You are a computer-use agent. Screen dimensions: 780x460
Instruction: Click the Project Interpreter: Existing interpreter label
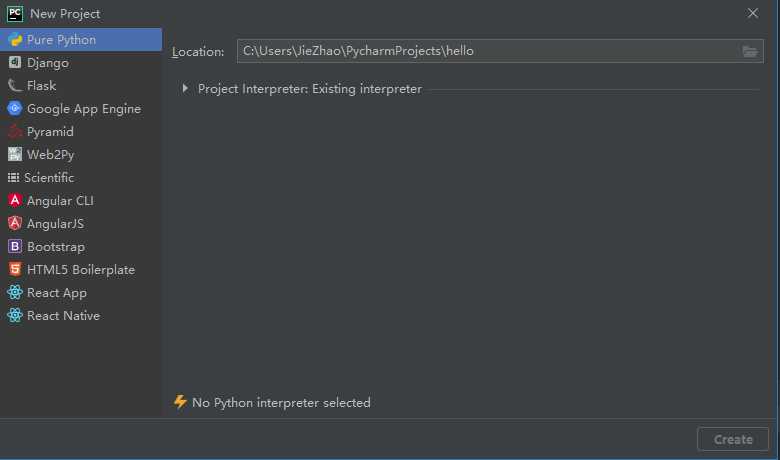309,89
